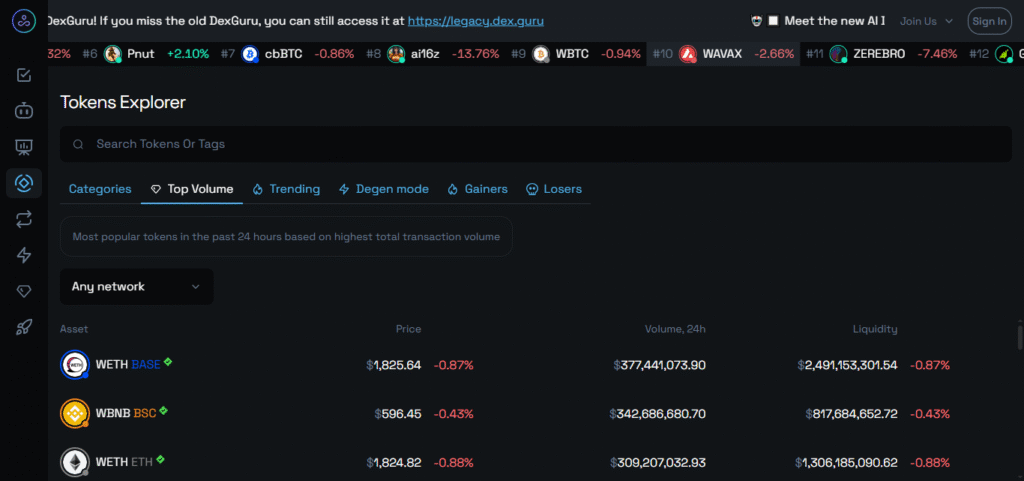Click the volume value $309,207,032.93
1024x481 pixels.
tap(658, 463)
